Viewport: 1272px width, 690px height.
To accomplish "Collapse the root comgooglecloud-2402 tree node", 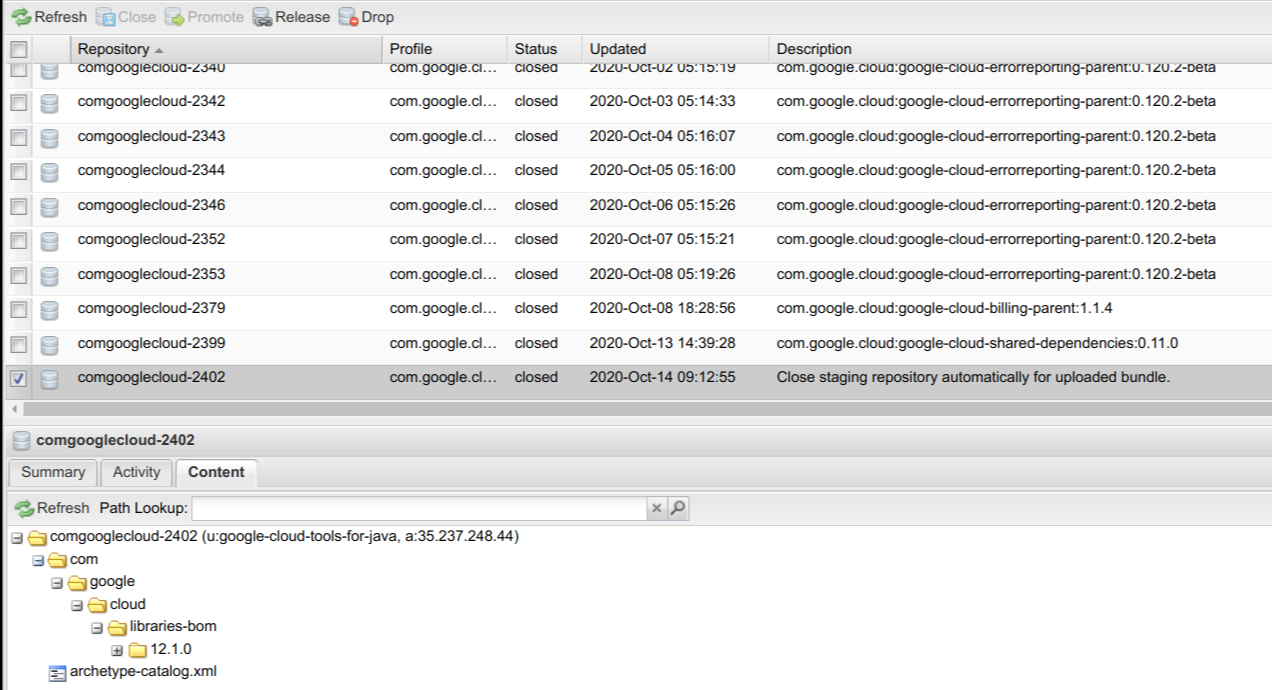I will (x=17, y=538).
